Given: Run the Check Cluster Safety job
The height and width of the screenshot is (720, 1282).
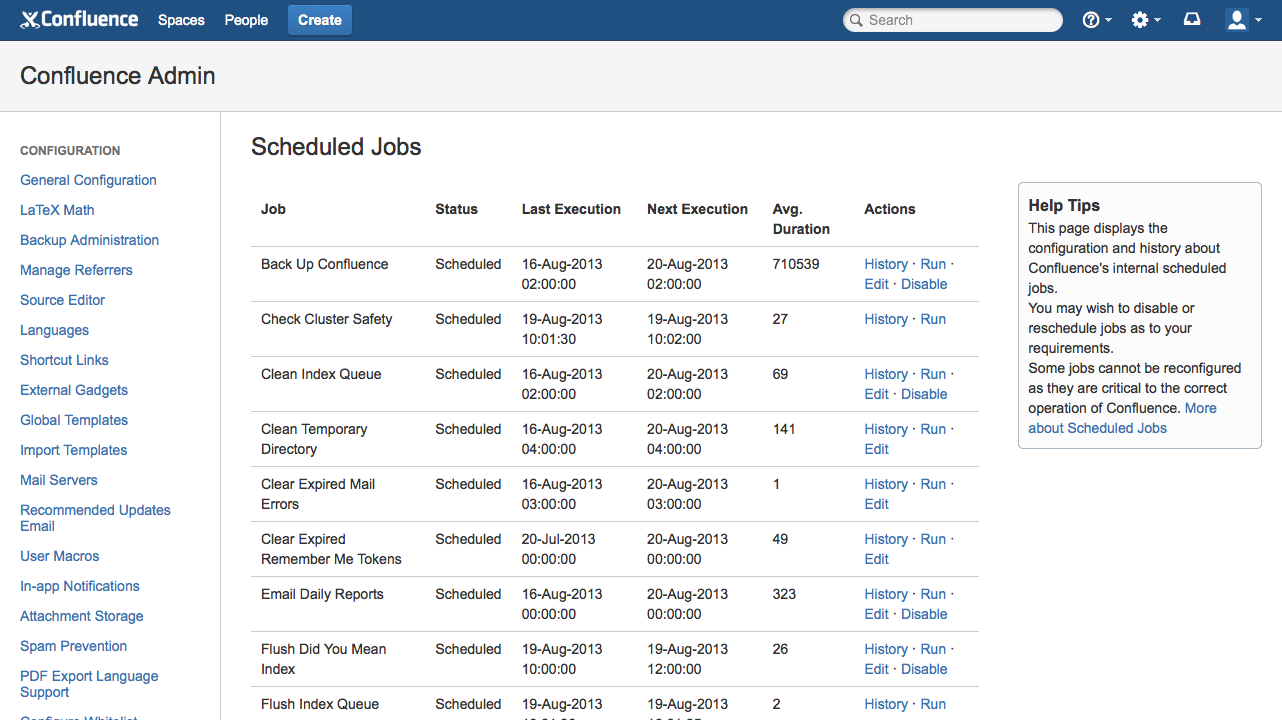Looking at the screenshot, I should tap(933, 319).
